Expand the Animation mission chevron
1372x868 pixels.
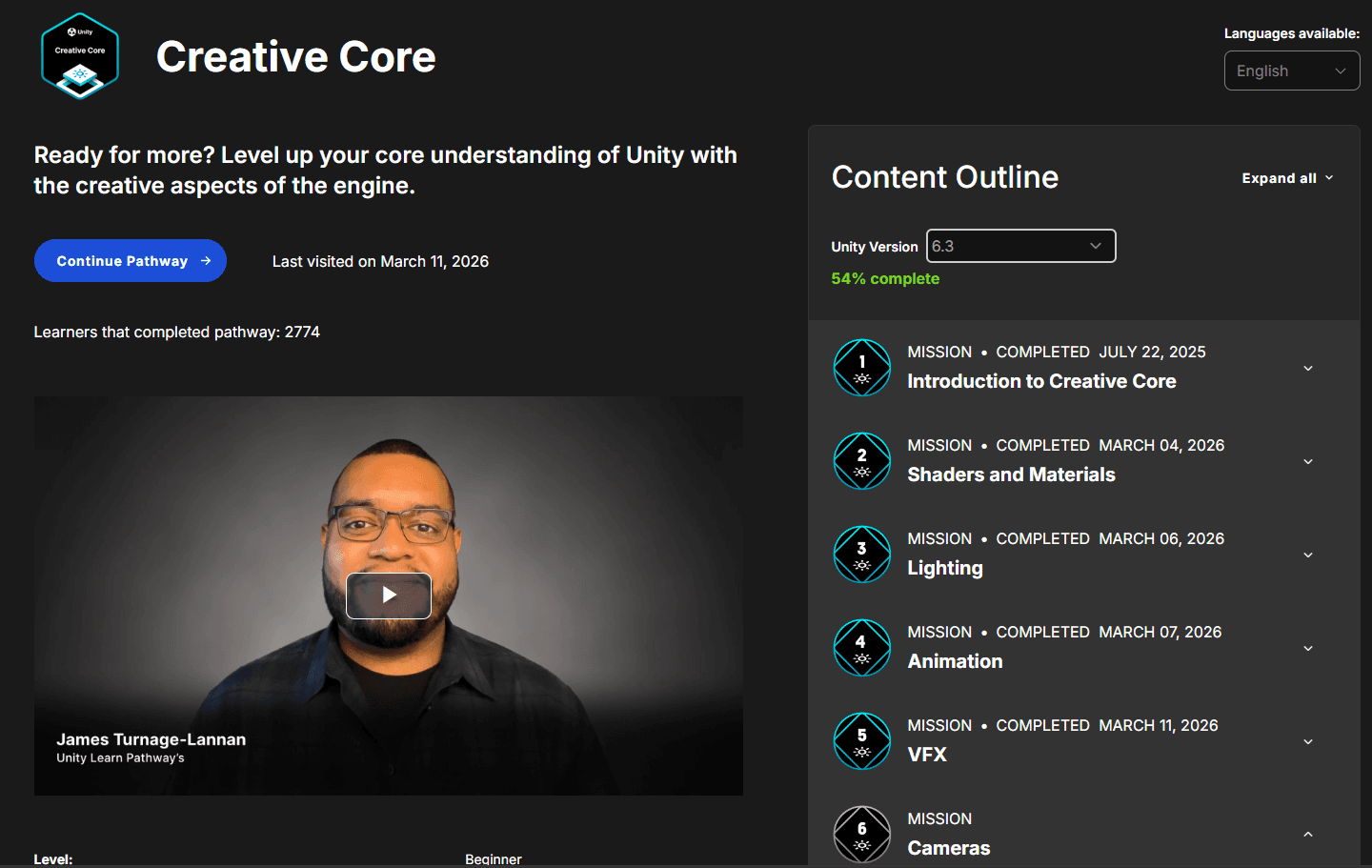click(x=1308, y=648)
